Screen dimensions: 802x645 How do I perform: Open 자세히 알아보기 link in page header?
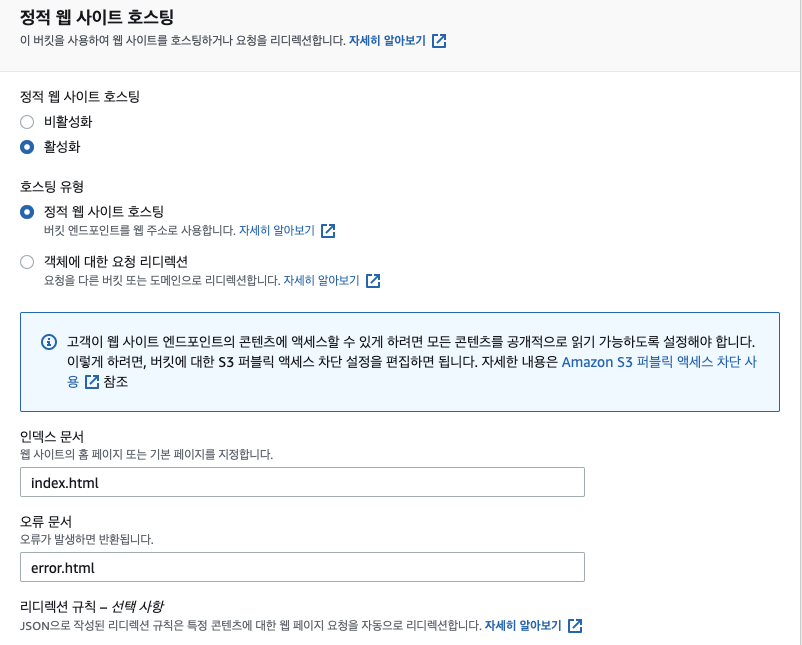click(x=387, y=41)
